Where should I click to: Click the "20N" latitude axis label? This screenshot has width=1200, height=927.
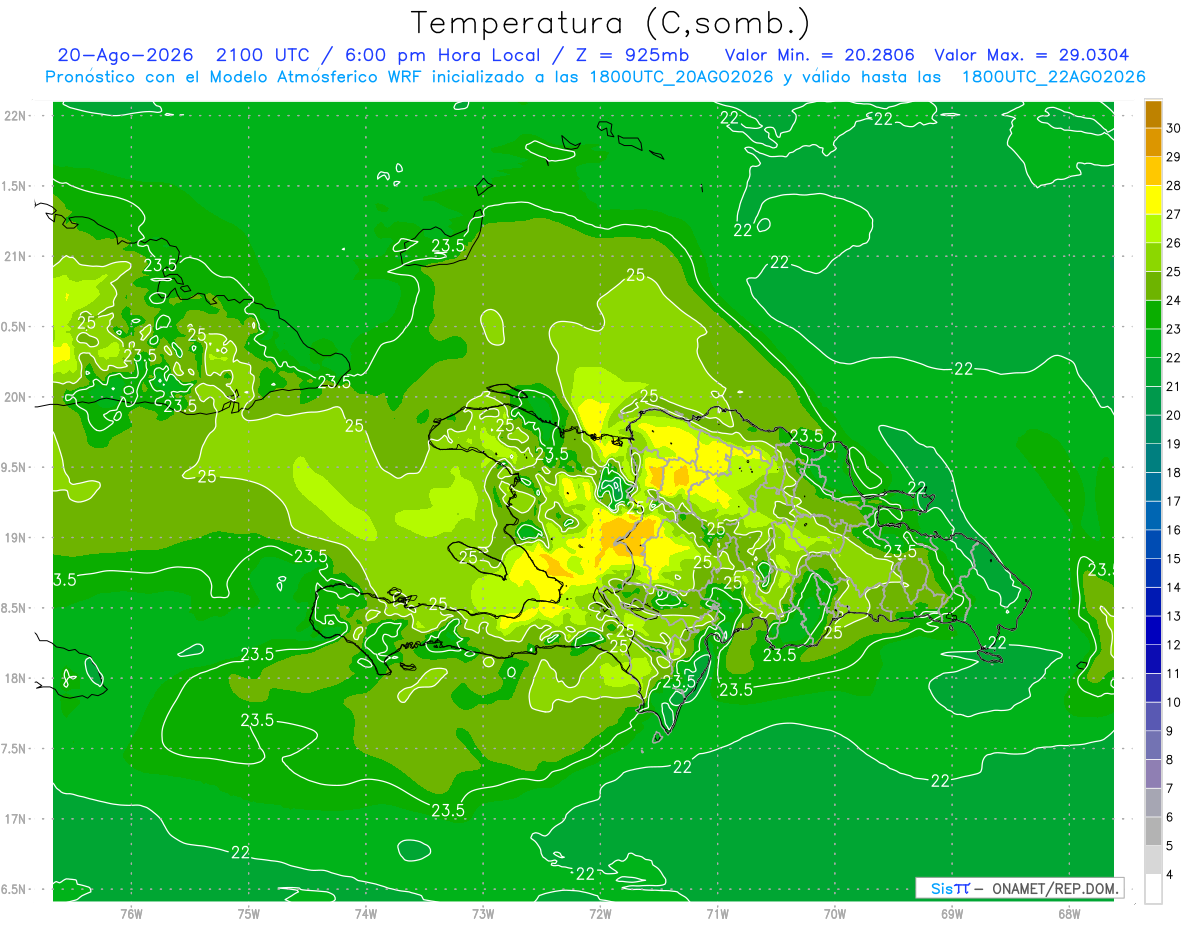tap(16, 397)
